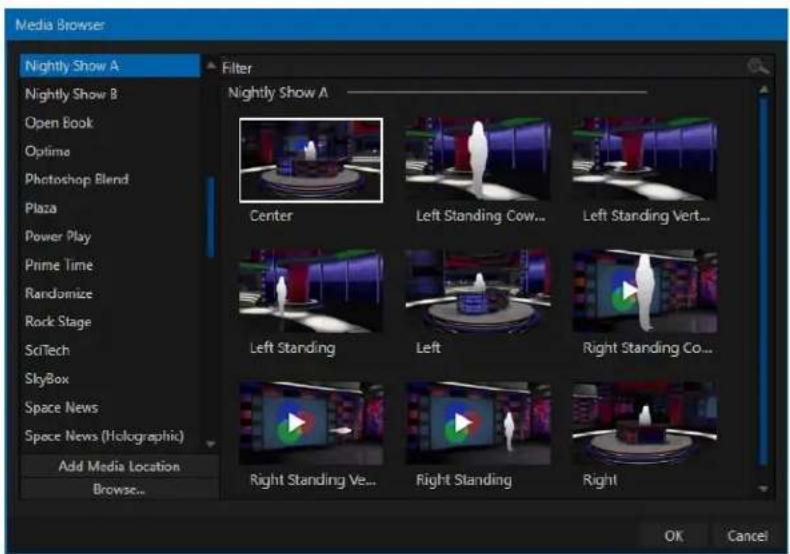Click the Media Browser title bar text

pyautogui.click(x=59, y=25)
